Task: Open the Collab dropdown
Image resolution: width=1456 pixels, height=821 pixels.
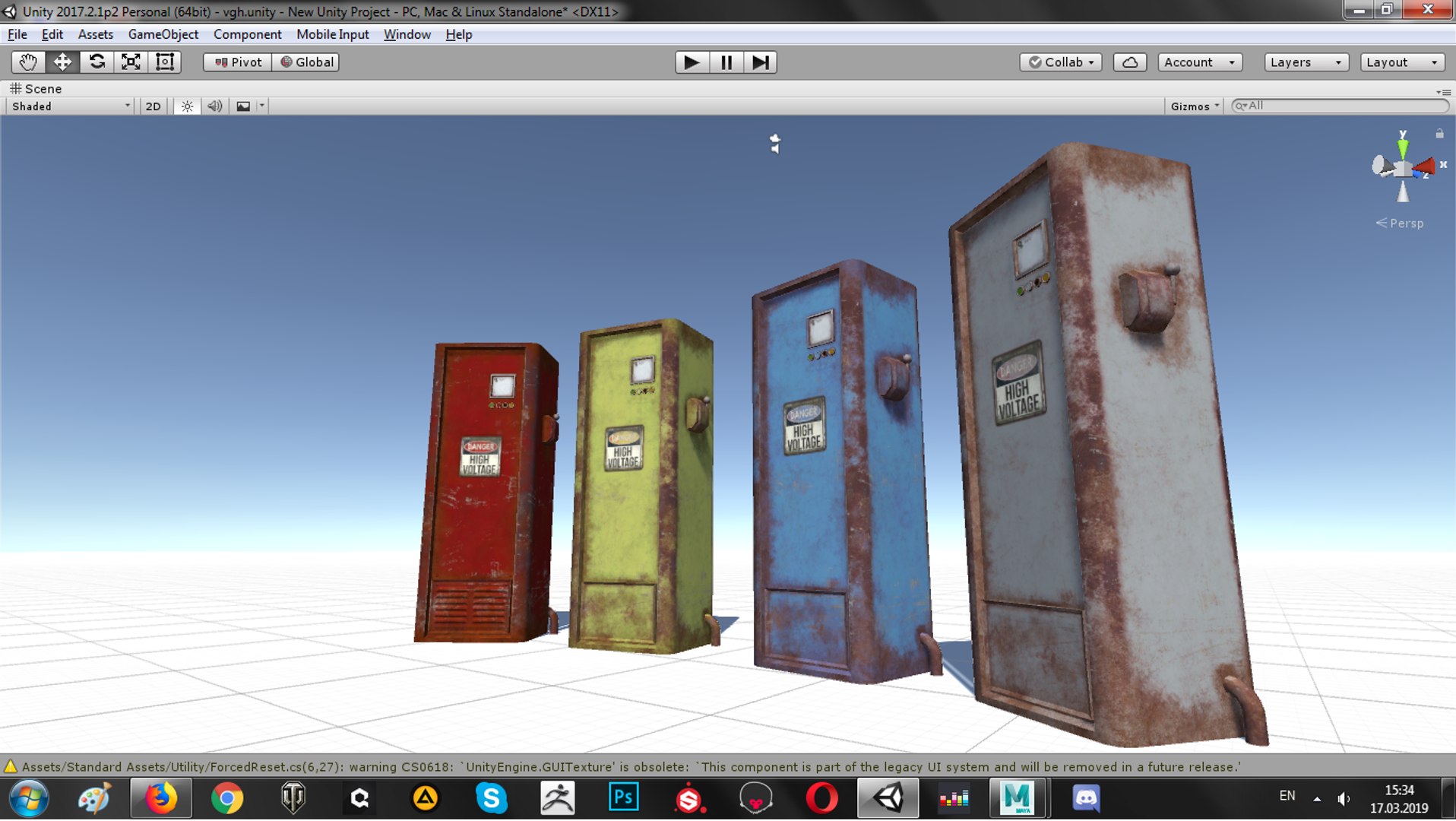Action: 1061,62
